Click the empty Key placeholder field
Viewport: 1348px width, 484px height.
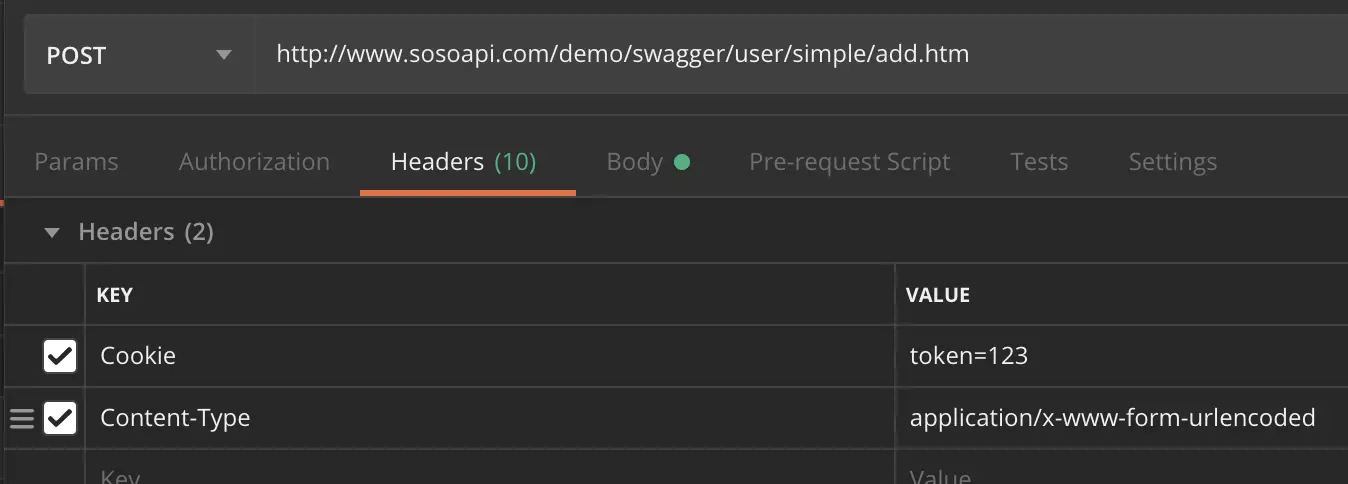point(490,468)
